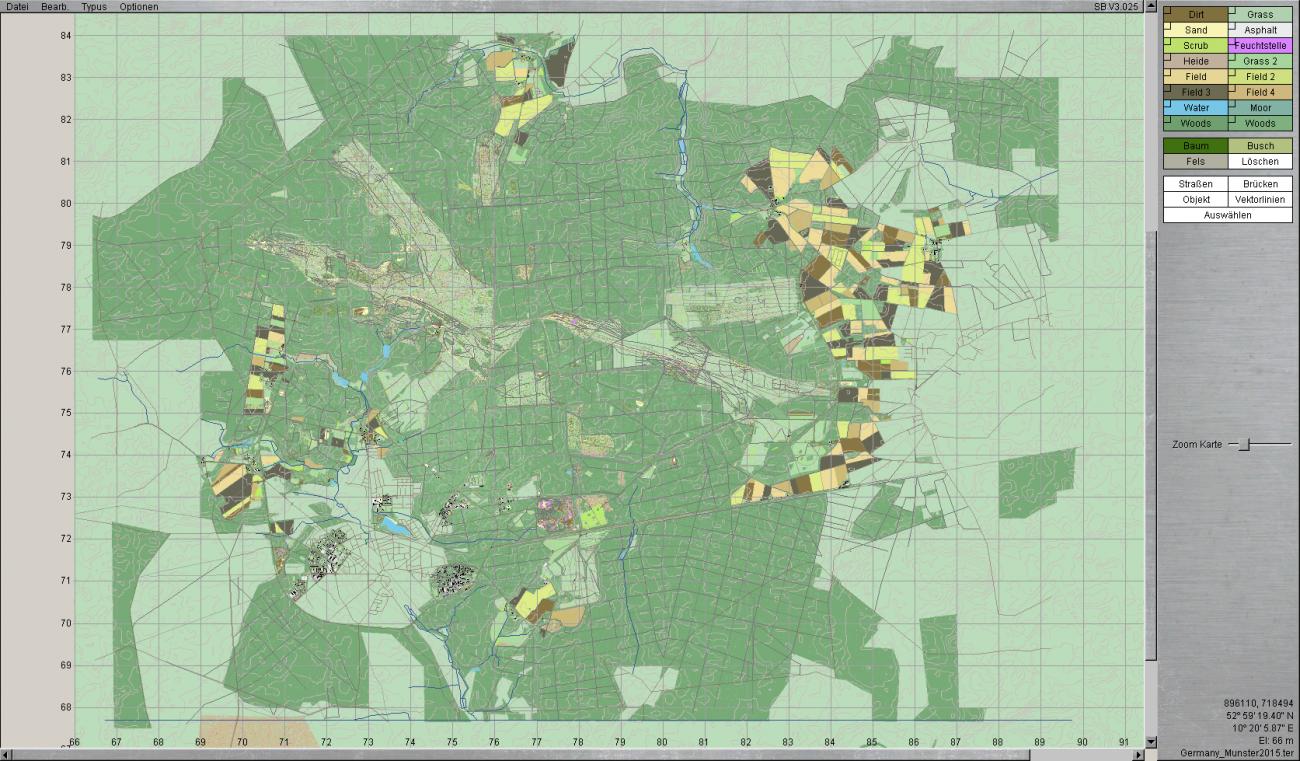The width and height of the screenshot is (1300, 761).
Task: Choose the Water terrain swatch
Action: pos(1196,108)
